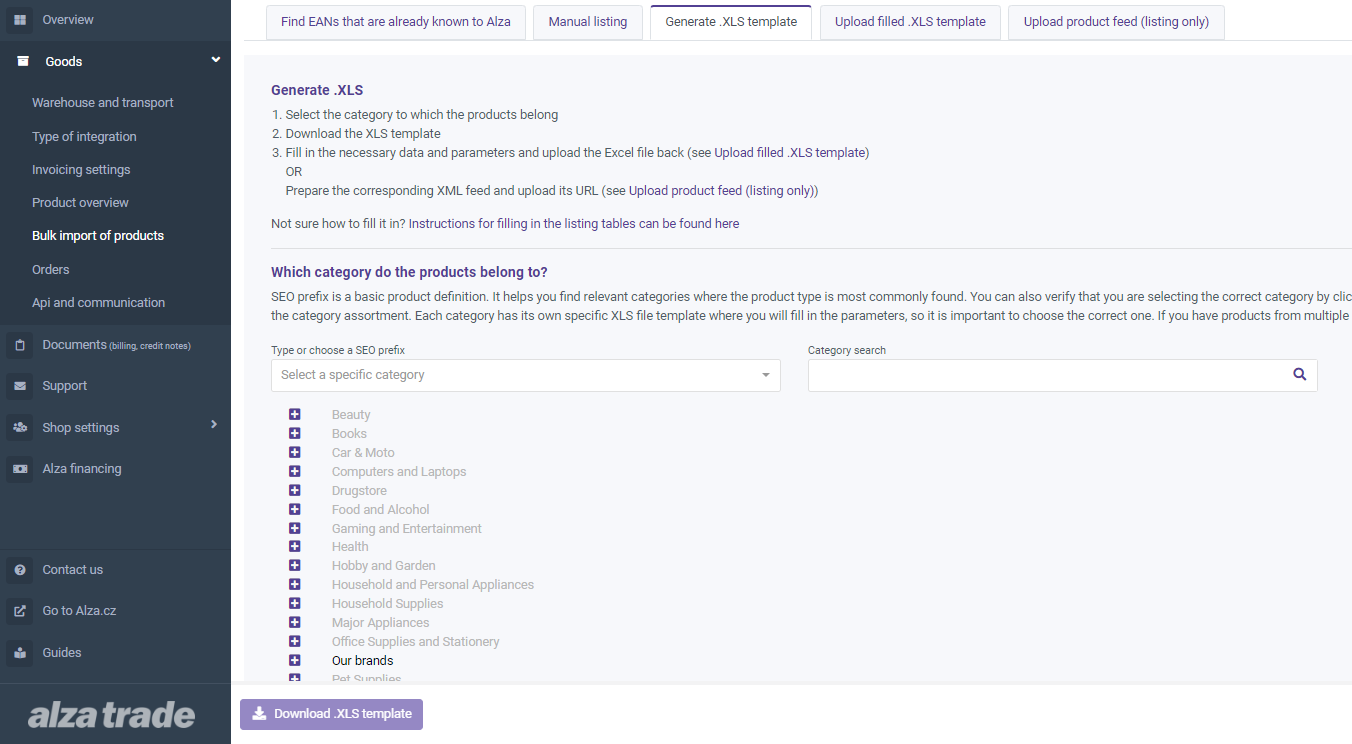The height and width of the screenshot is (744, 1352).
Task: Select Bulk import of products item
Action: pos(98,236)
